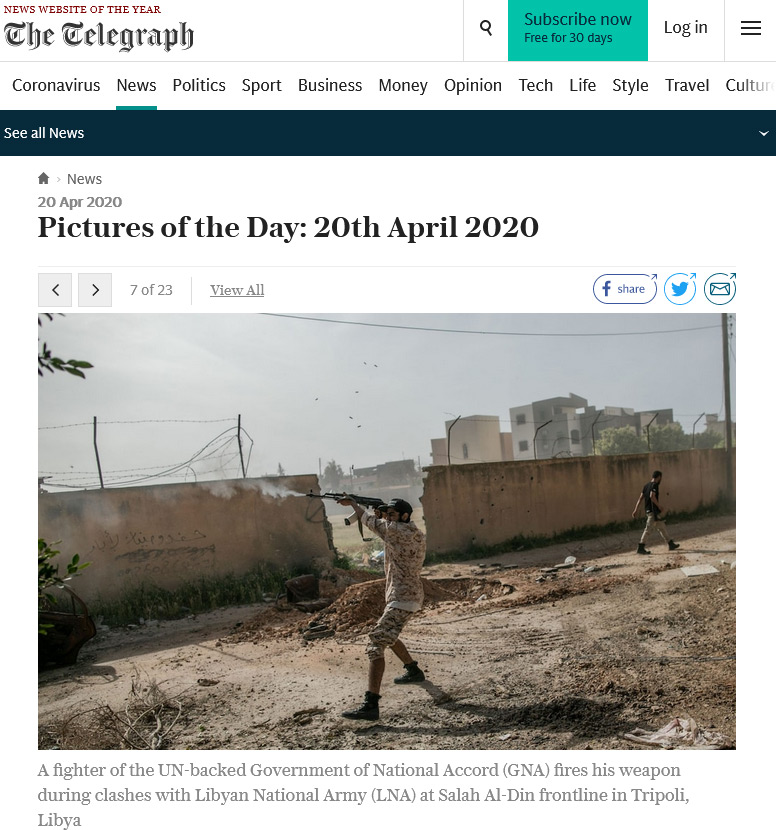Expand the See all News chevron

click(763, 133)
